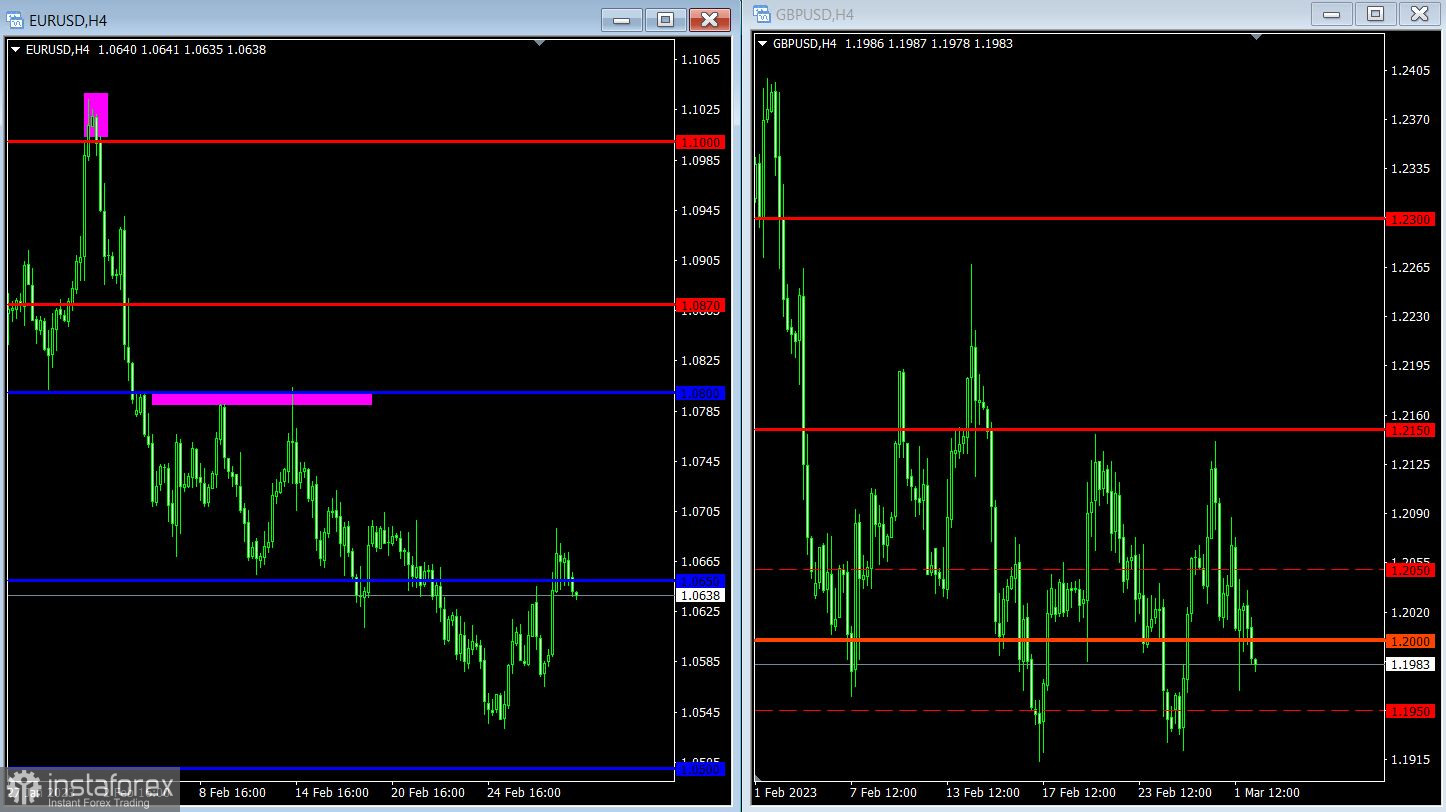Click the GBPUSD OHLC values 1.1986 1.1987 1.1978
Screen dimensions: 1446x812
click(x=908, y=43)
